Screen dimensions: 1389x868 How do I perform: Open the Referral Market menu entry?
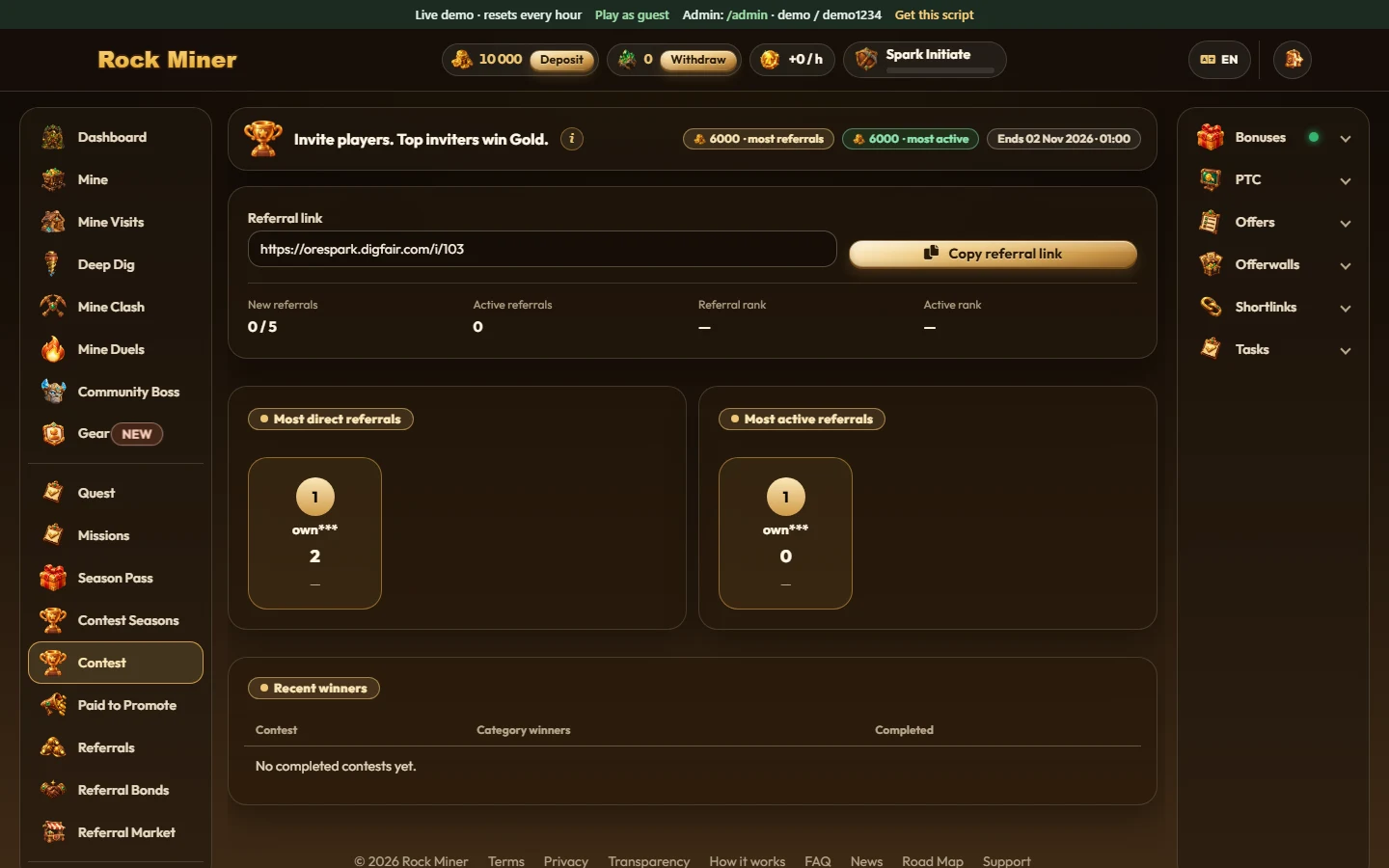pyautogui.click(x=116, y=832)
